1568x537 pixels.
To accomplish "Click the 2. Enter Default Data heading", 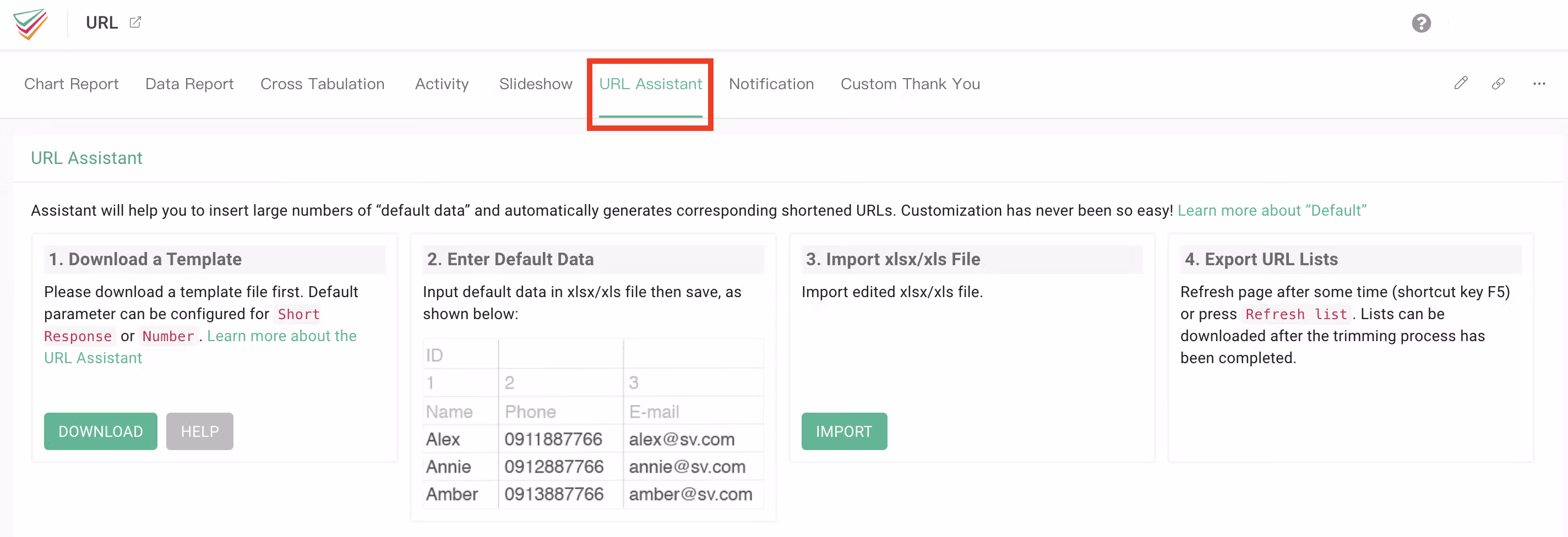I will (510, 259).
